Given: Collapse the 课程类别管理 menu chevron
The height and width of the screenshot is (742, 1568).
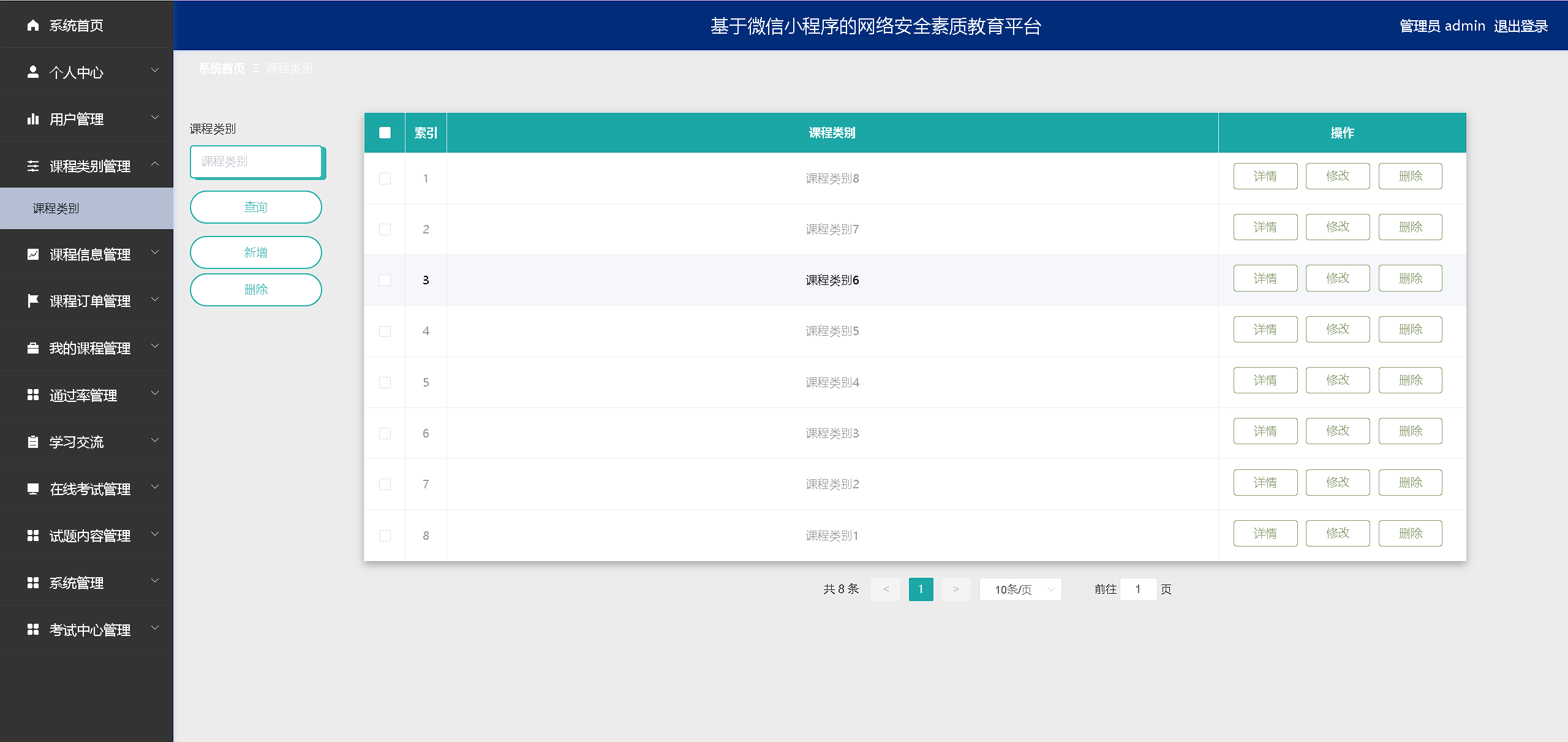Looking at the screenshot, I should pos(155,164).
